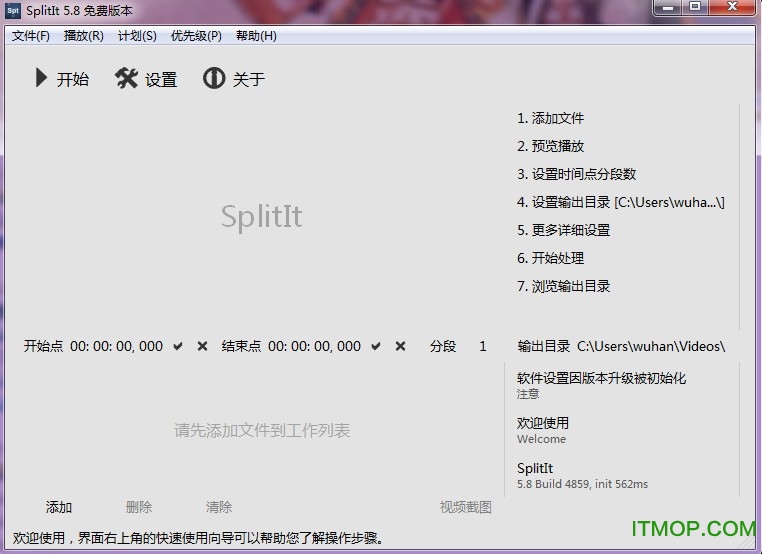The width and height of the screenshot is (762, 554).
Task: Open the 播放(R) menu
Action: tap(83, 36)
